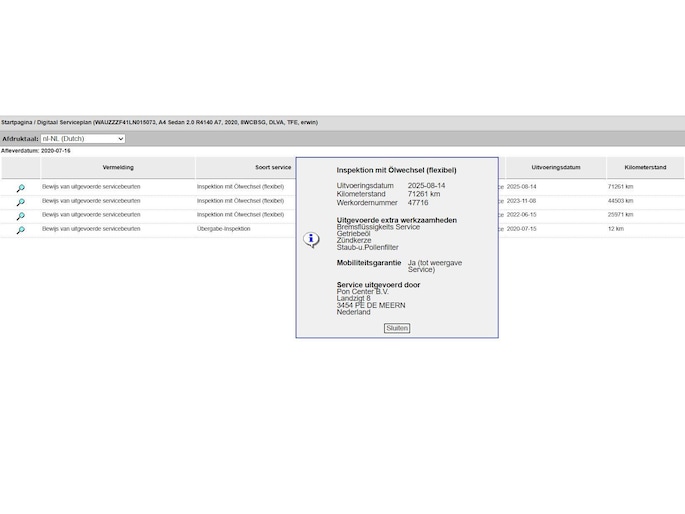Close the dialog with the Sluiten button

coord(397,328)
